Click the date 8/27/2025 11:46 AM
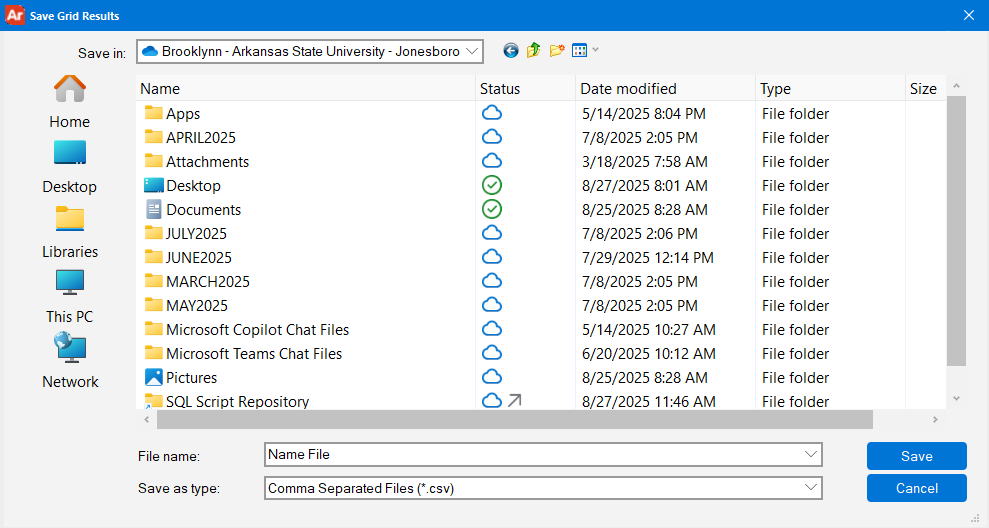Viewport: 989px width, 528px height. click(x=648, y=401)
